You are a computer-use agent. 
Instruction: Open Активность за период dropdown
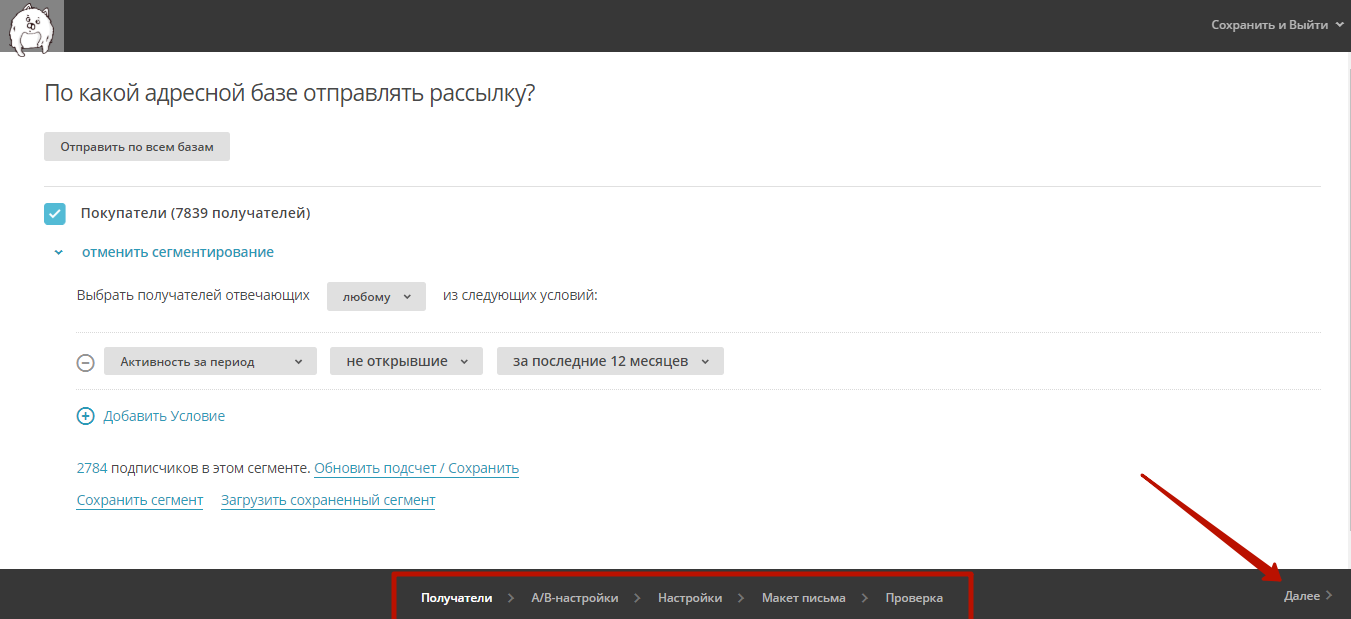210,362
